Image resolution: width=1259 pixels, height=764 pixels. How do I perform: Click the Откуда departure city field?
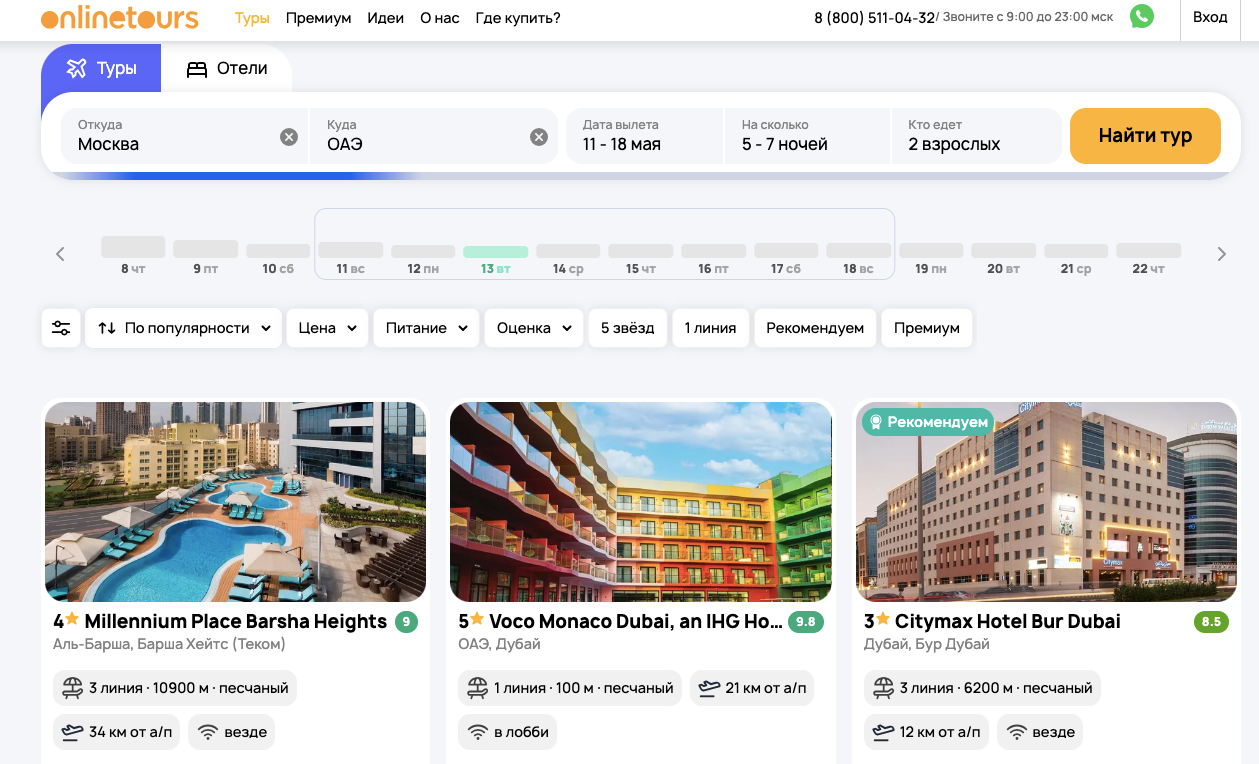[184, 136]
